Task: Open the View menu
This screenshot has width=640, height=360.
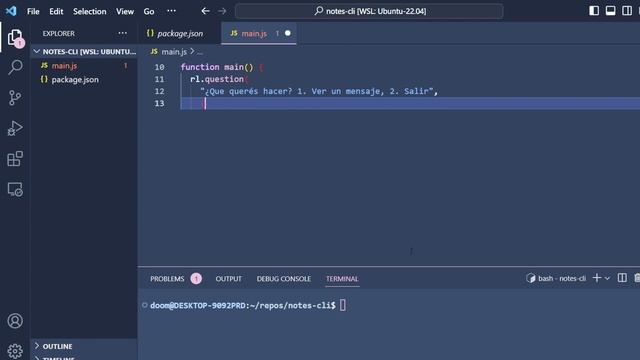Action: [x=124, y=11]
